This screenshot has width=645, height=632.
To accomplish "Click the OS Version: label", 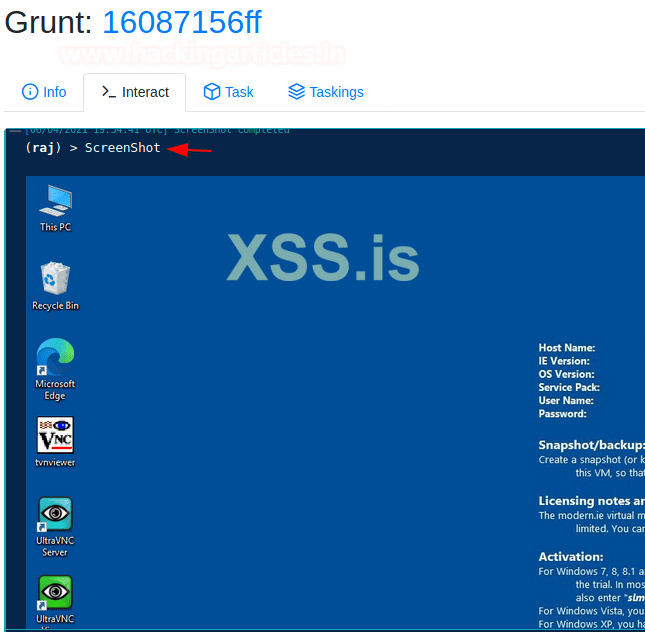I will click(x=566, y=374).
